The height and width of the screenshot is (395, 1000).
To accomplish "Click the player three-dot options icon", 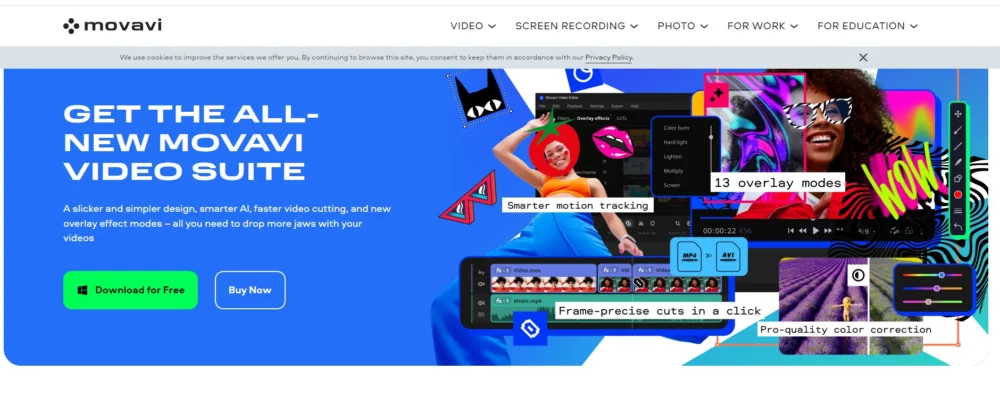I will (922, 231).
